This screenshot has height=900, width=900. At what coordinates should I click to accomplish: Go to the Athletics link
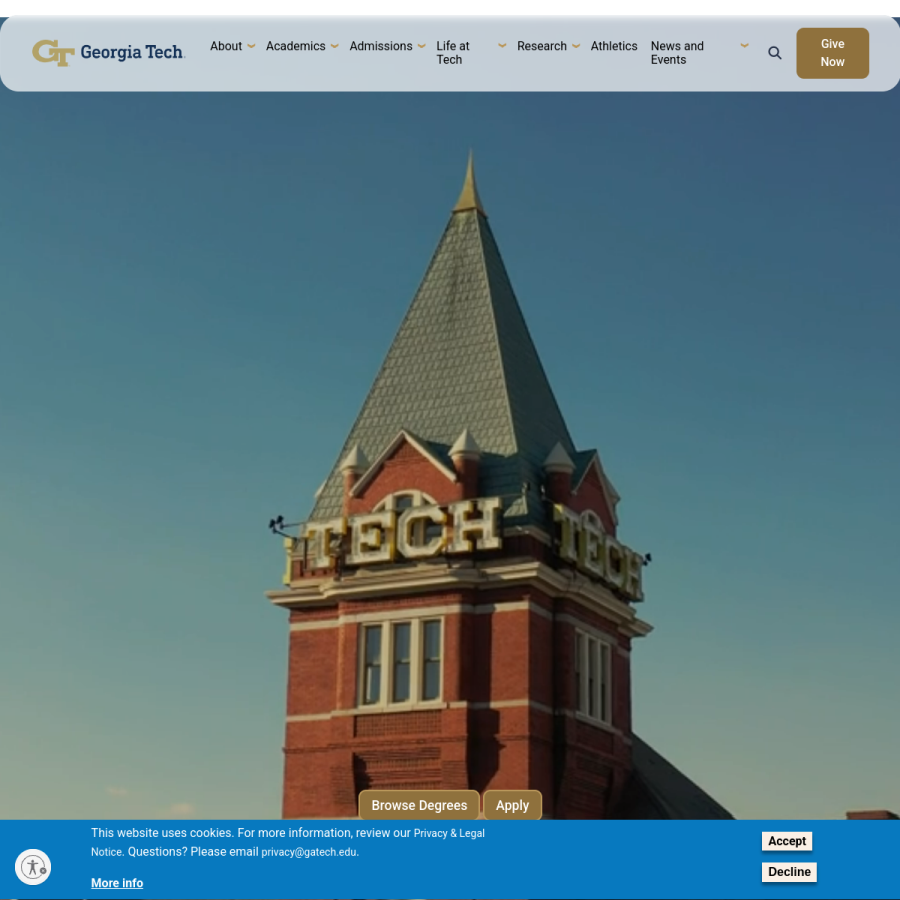[x=614, y=46]
